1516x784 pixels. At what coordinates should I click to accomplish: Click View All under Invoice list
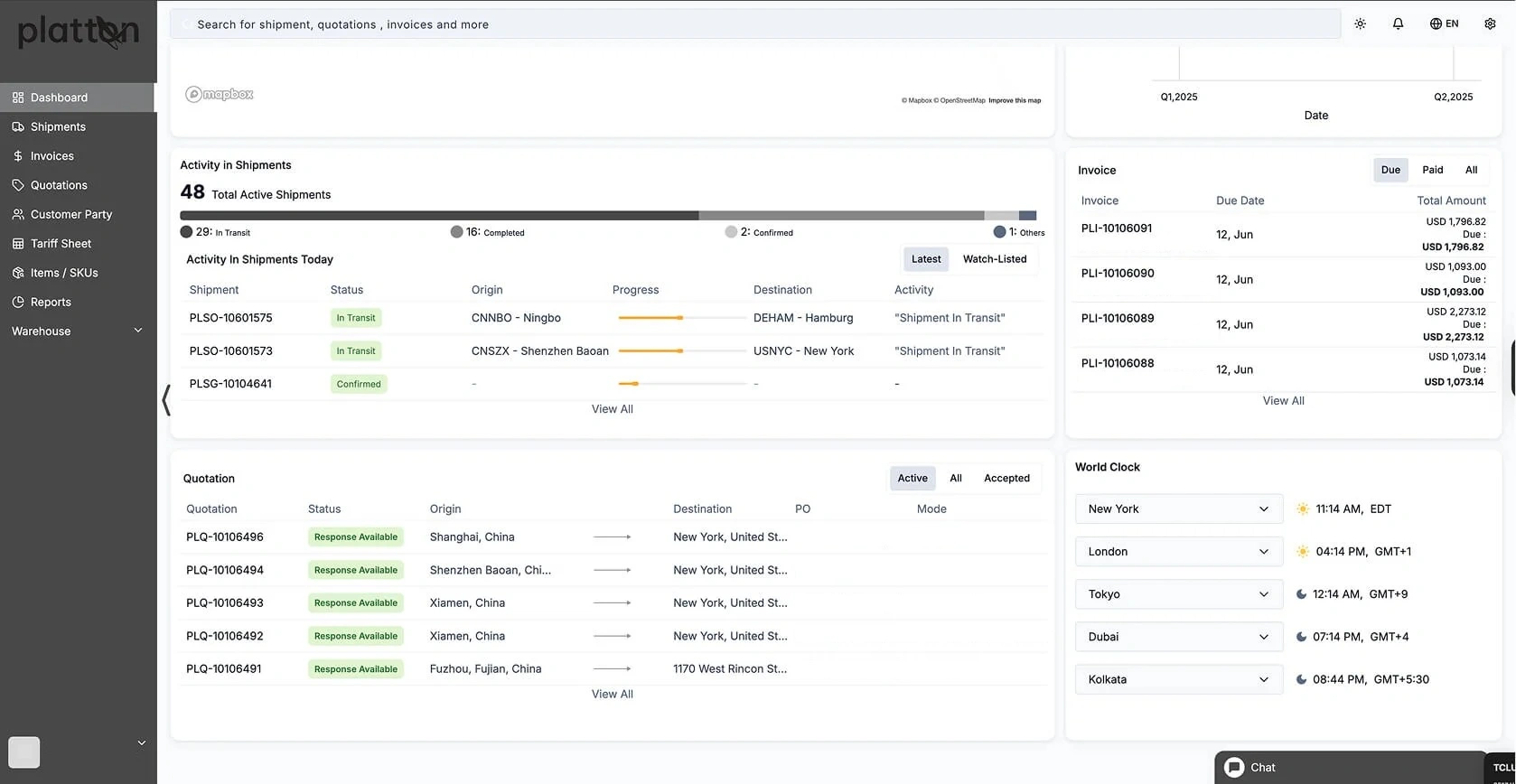coord(1283,401)
